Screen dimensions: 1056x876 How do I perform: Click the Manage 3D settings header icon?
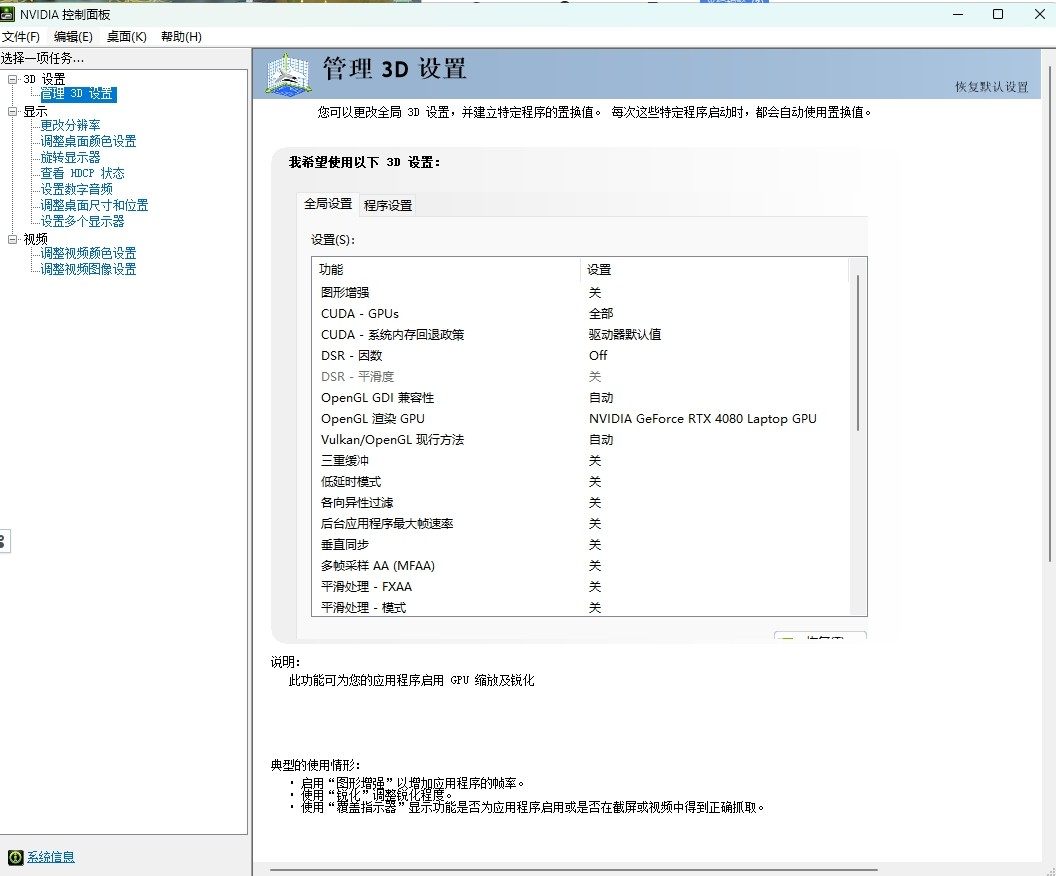(x=288, y=73)
